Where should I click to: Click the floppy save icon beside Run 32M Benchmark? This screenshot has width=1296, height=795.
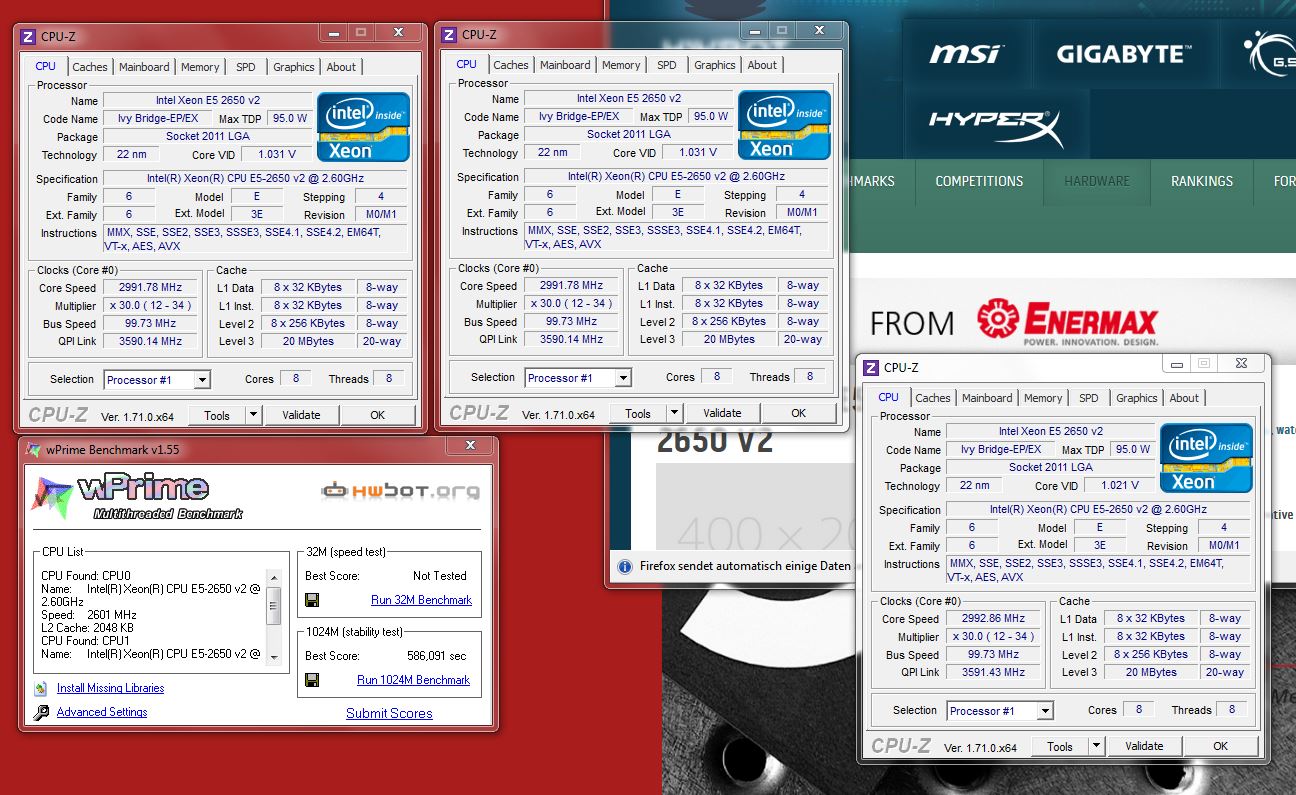[312, 600]
